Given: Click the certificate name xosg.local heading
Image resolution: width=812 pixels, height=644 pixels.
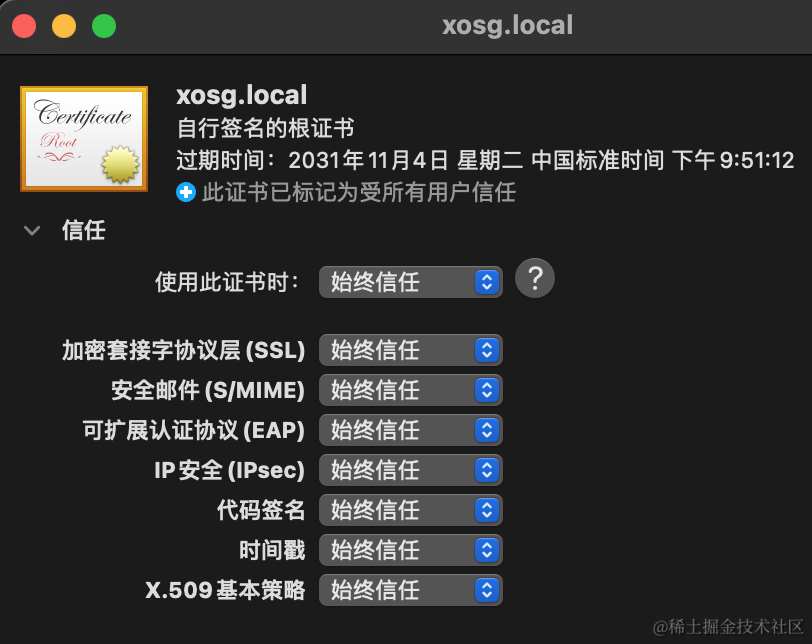Looking at the screenshot, I should 242,95.
